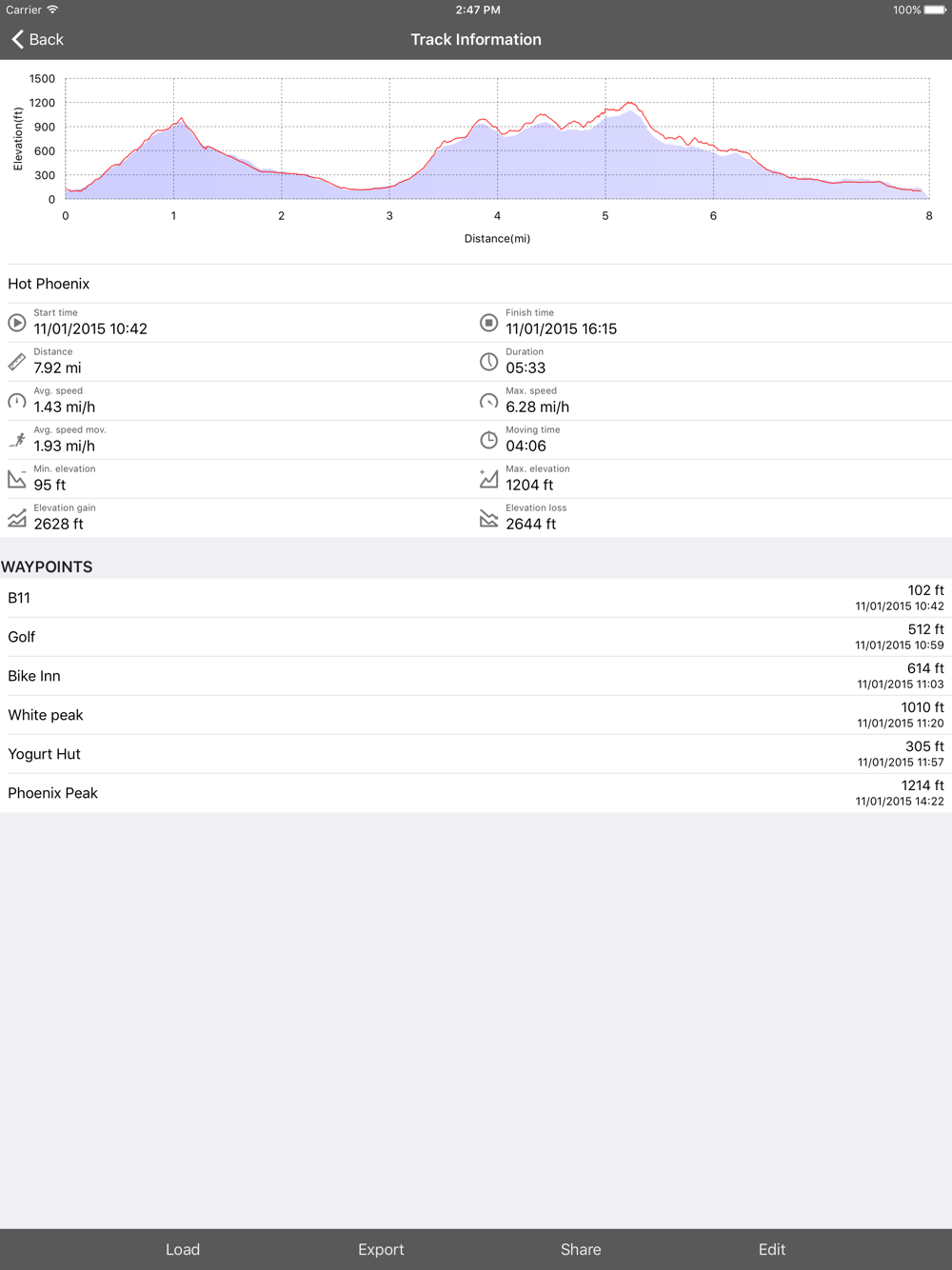Screen dimensions: 952x1270
Task: Tap the Back chevron icon
Action: (17, 39)
